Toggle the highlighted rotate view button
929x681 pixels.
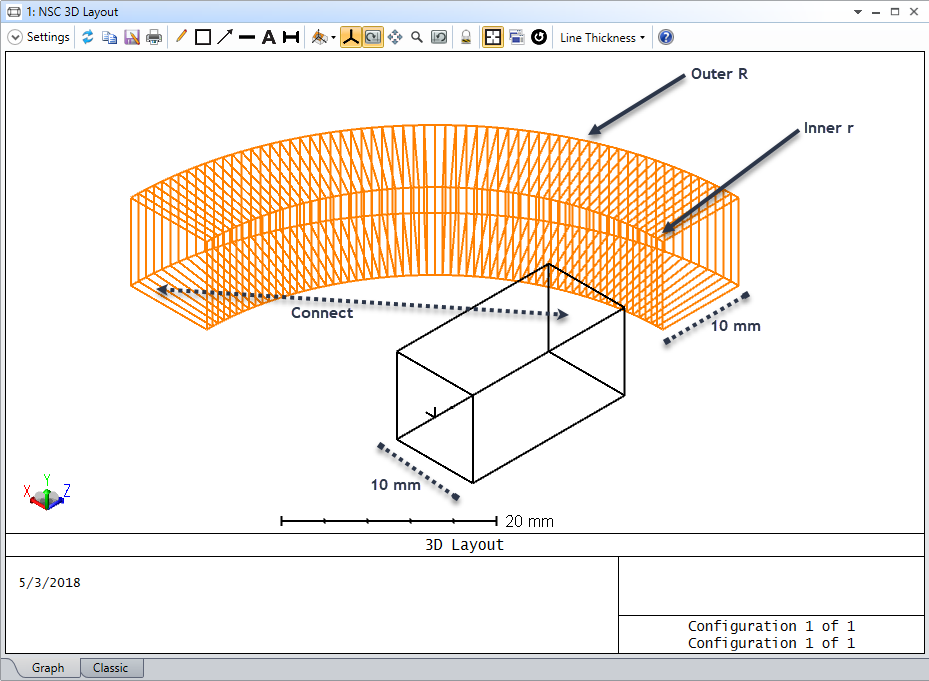373,37
